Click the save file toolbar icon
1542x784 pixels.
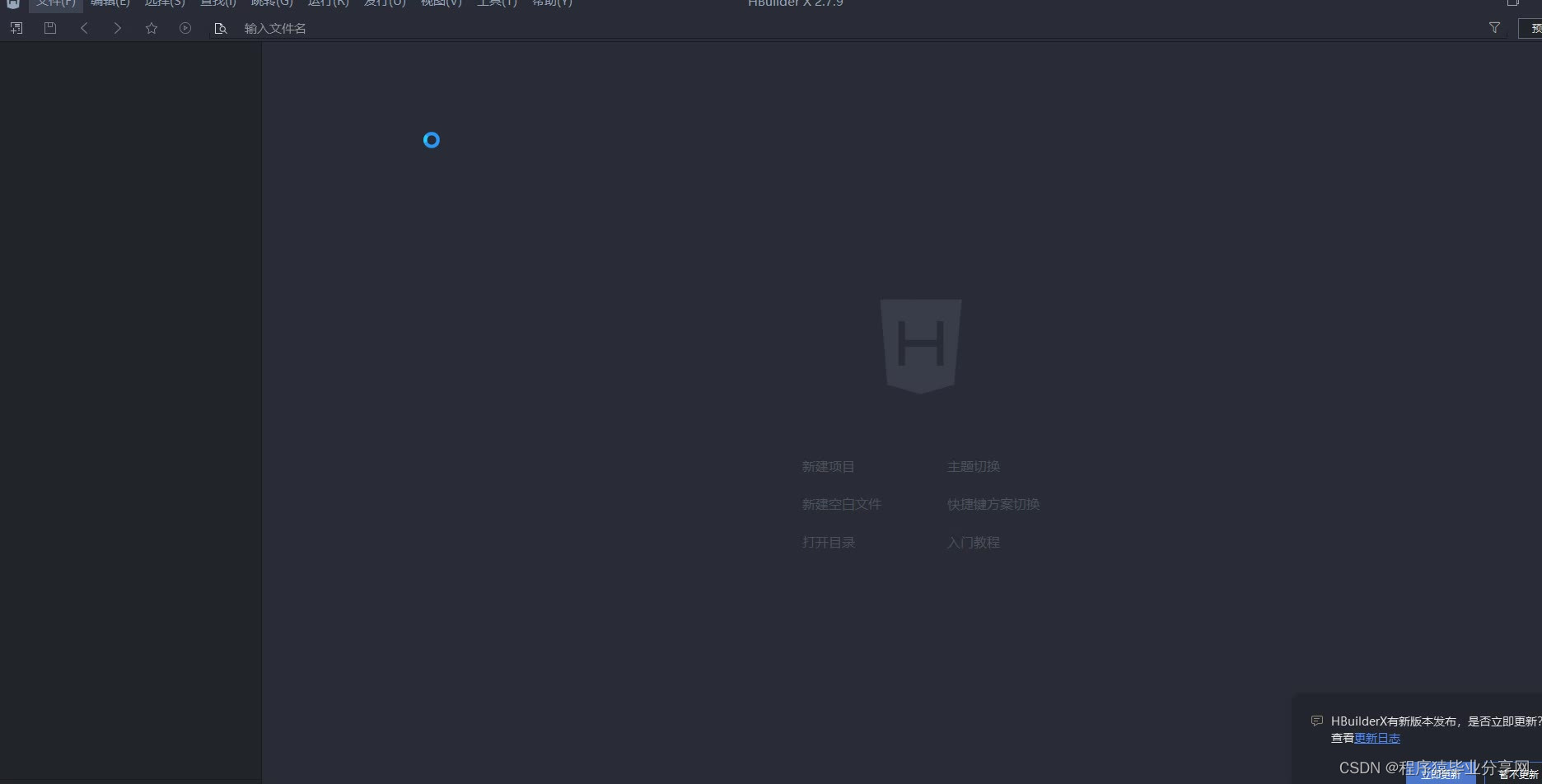(x=50, y=28)
